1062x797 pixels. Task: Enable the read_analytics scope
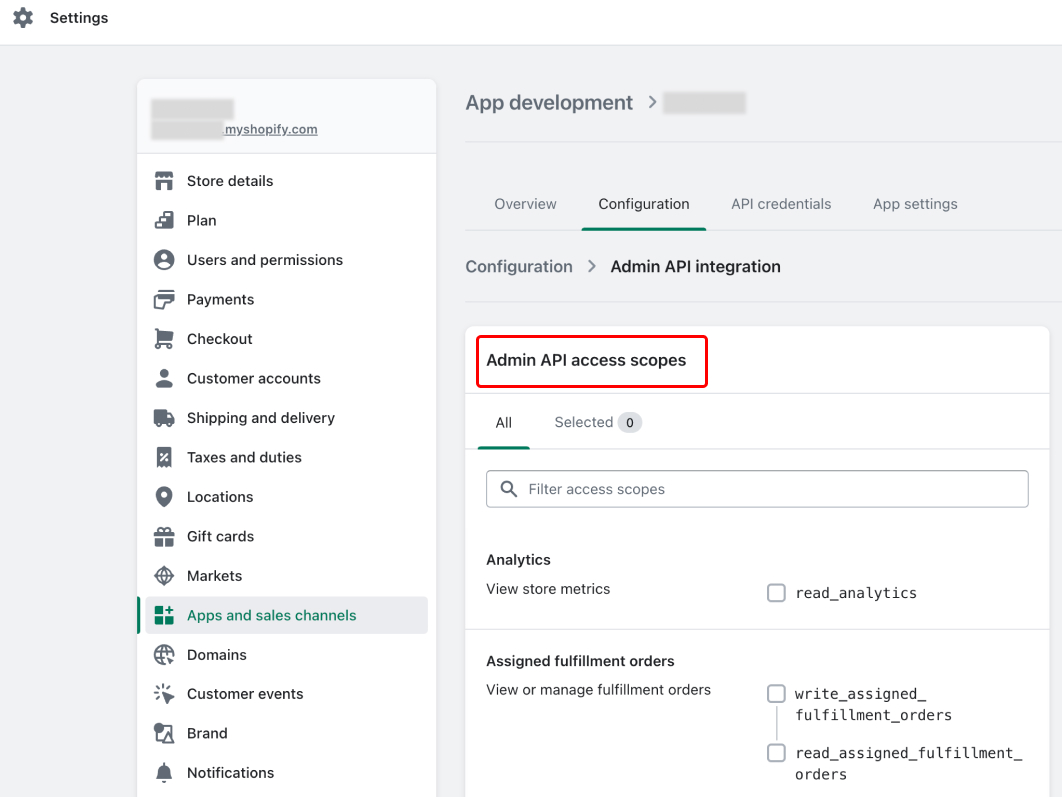point(776,593)
